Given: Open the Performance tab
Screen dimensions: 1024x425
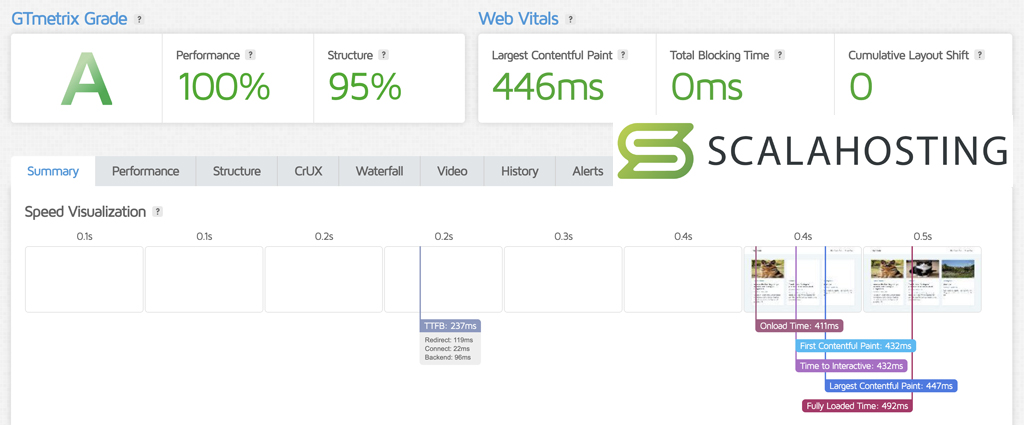Looking at the screenshot, I should [146, 171].
